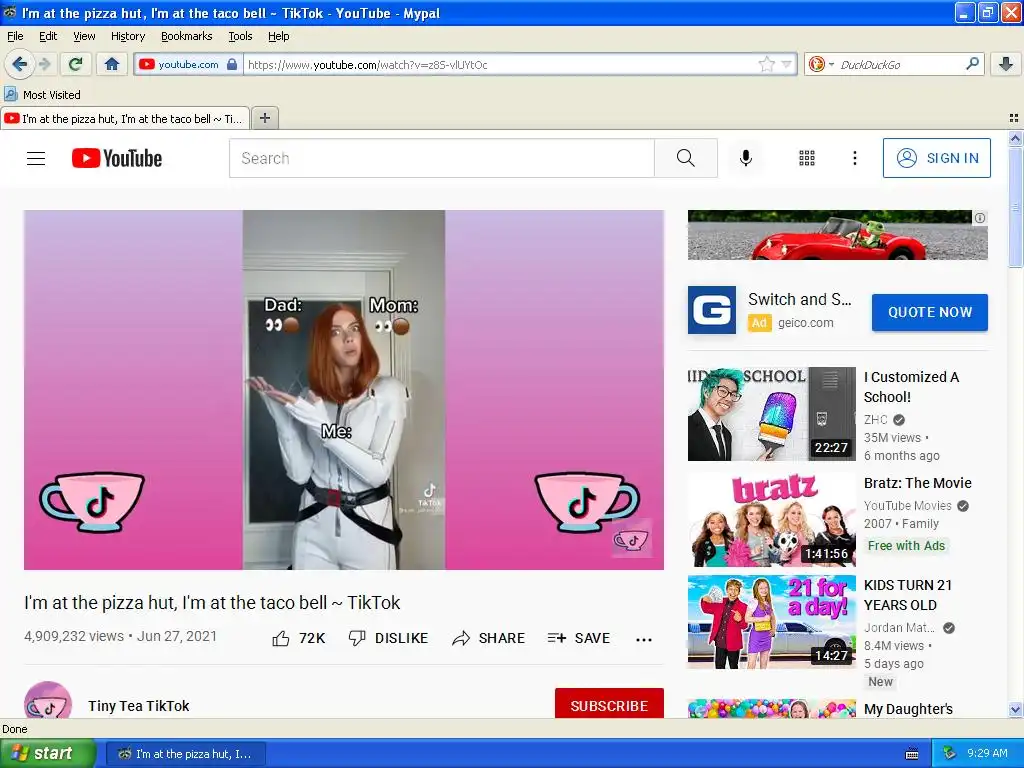Screen dimensions: 1024x768
Task: Go forward with the browser forward arrow
Action: pyautogui.click(x=44, y=64)
